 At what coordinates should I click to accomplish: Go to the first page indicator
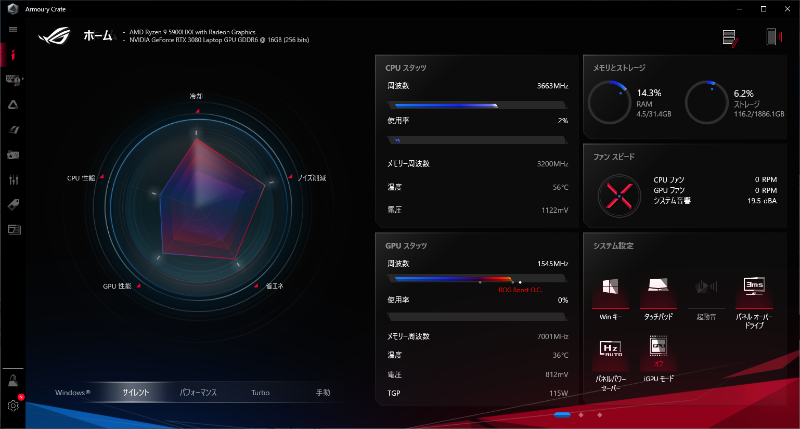click(562, 415)
